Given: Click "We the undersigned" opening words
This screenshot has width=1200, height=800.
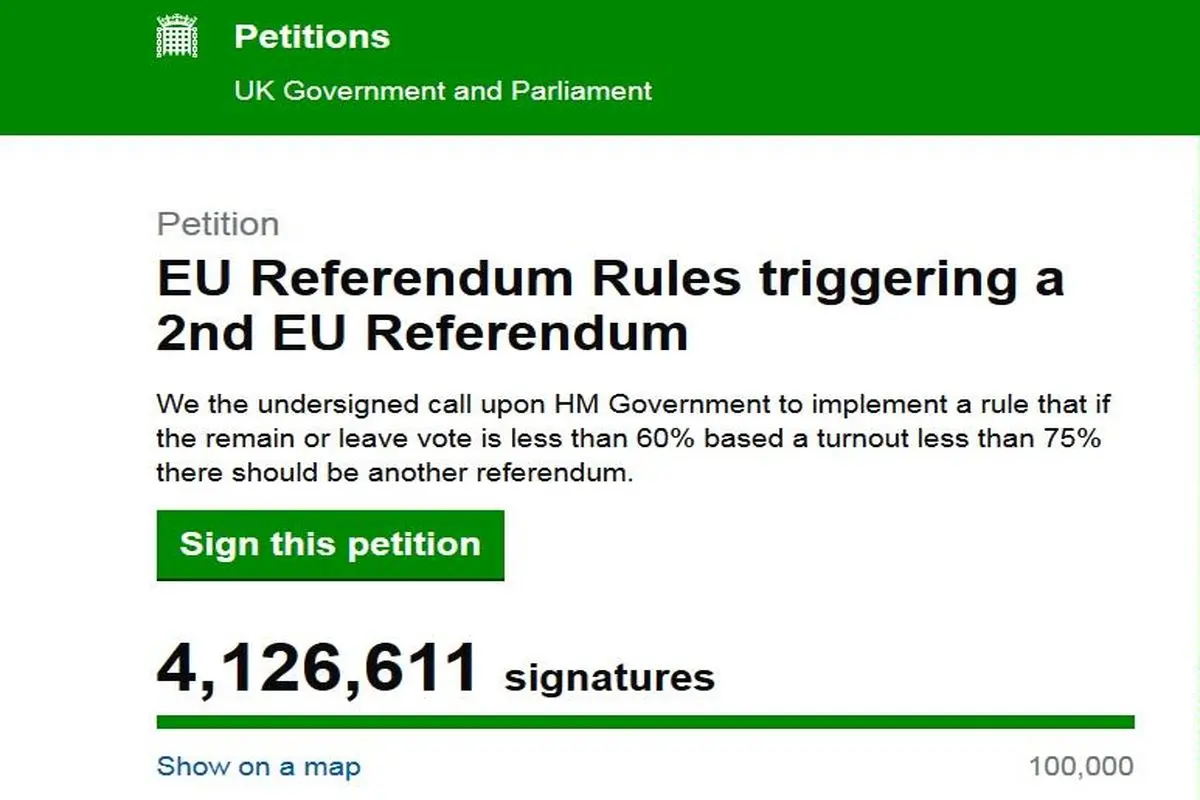Looking at the screenshot, I should point(266,406).
